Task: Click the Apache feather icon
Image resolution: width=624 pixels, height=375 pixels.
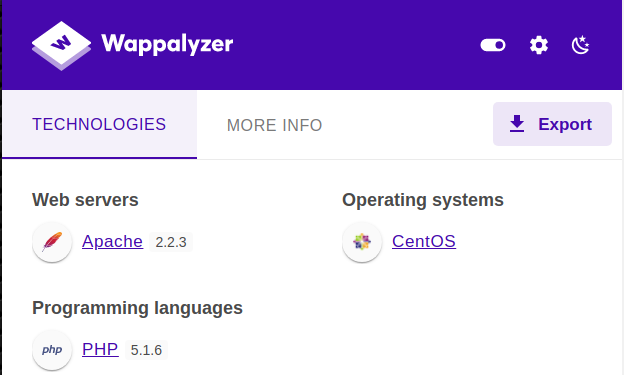Action: (52, 242)
